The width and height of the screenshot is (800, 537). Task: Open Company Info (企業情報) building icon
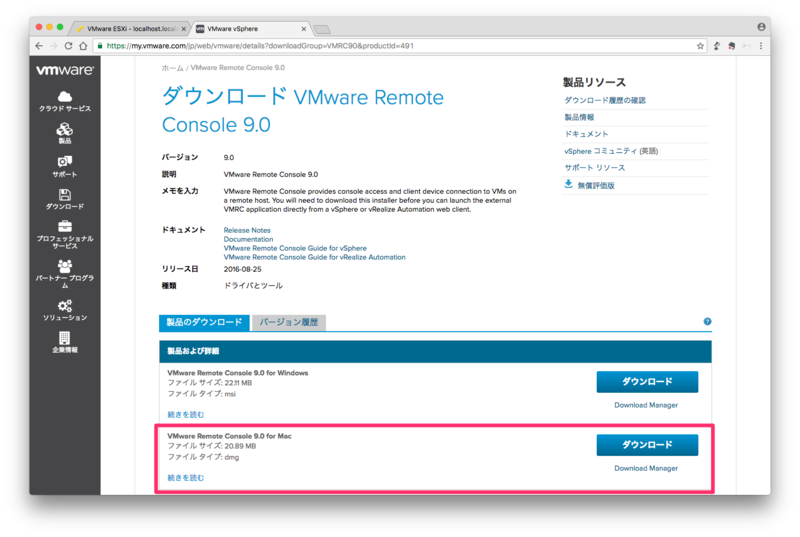65,338
